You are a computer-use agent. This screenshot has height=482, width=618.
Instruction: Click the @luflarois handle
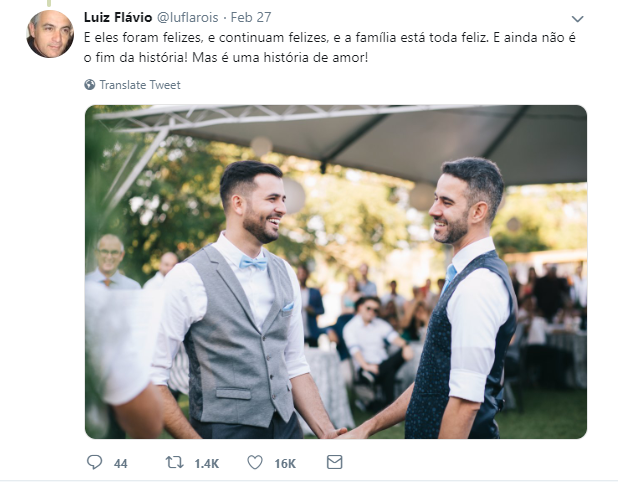(188, 17)
